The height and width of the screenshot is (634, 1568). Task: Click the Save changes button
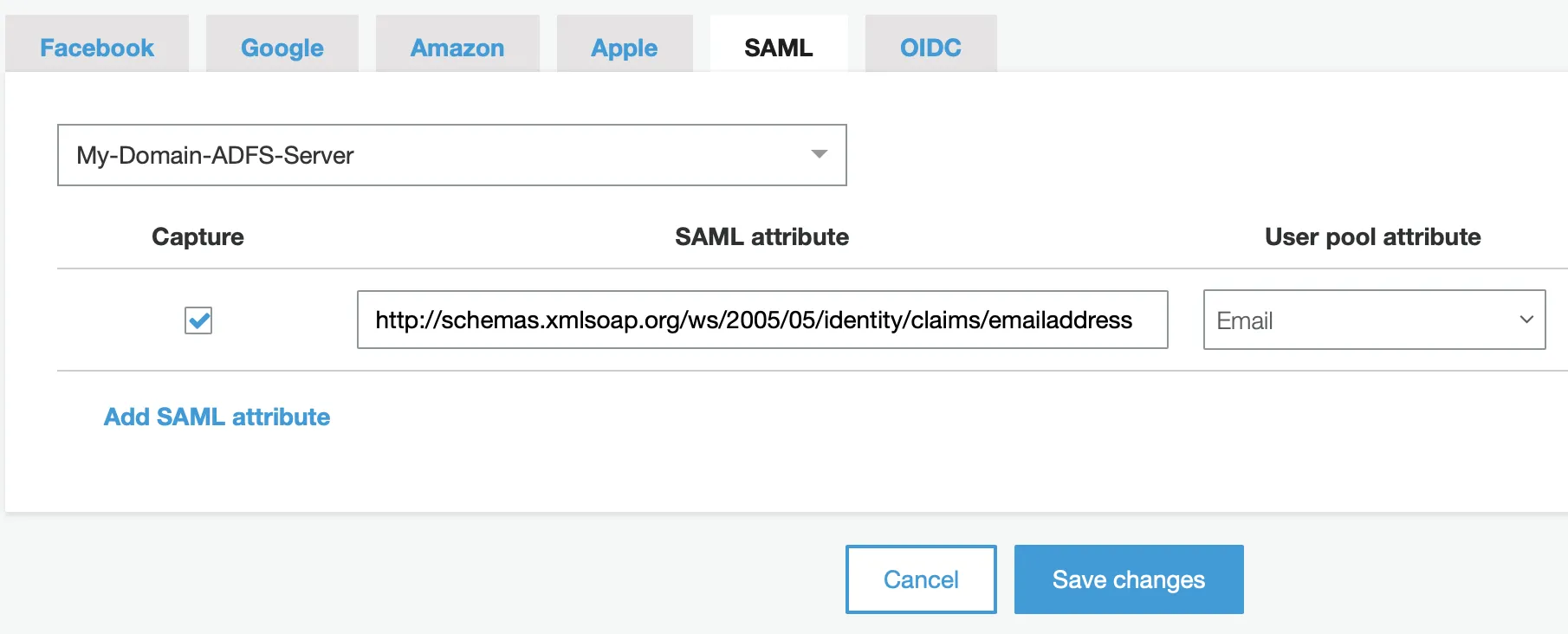(x=1128, y=579)
